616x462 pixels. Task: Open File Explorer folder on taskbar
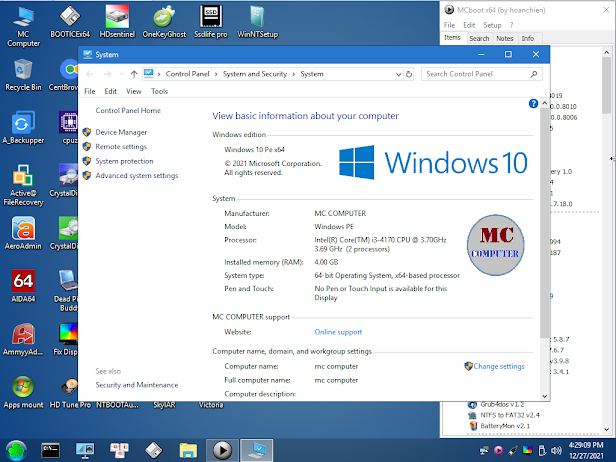[x=188, y=450]
